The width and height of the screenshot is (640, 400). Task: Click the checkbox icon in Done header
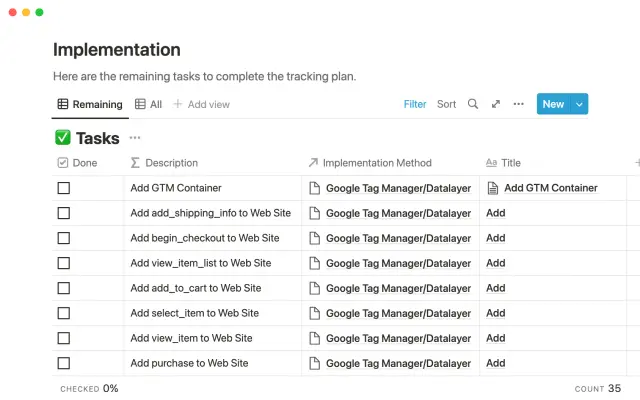[x=63, y=163]
